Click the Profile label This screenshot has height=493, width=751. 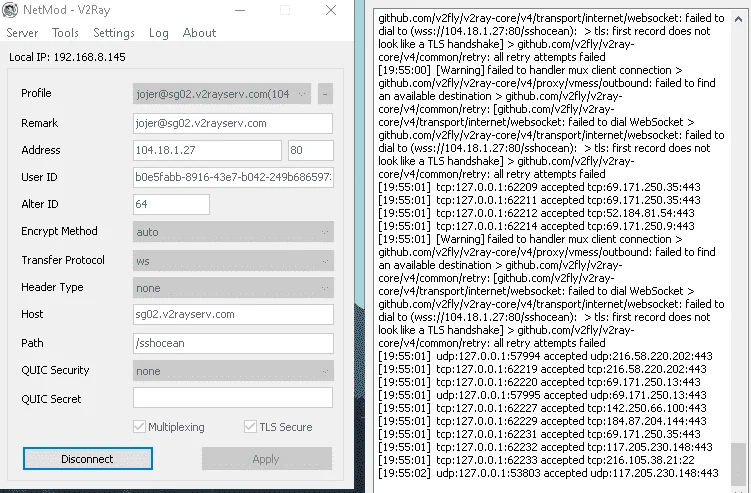[x=36, y=93]
